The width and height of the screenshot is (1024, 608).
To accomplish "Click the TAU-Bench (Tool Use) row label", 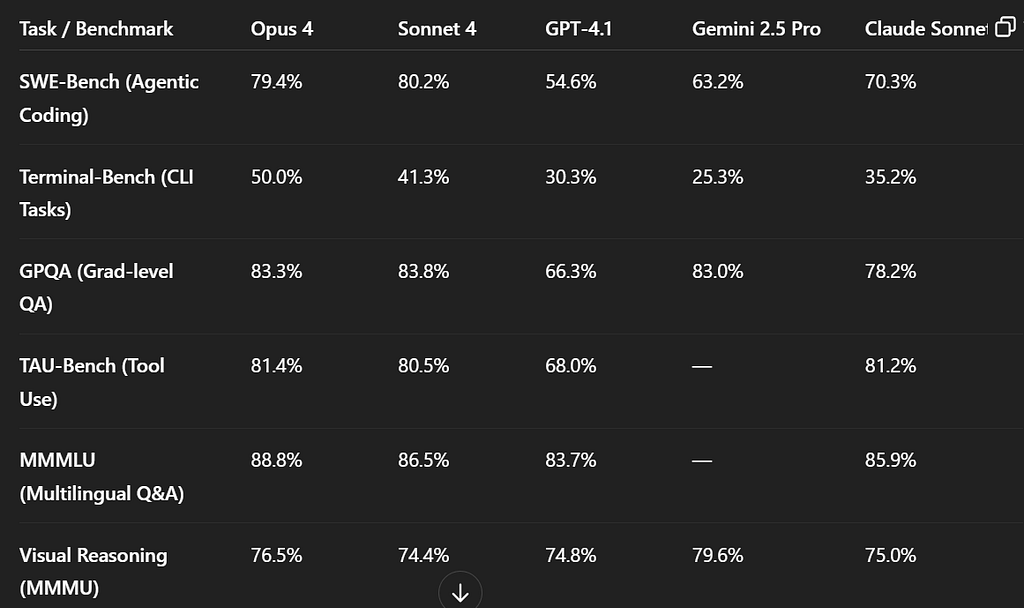I will 92,382.
